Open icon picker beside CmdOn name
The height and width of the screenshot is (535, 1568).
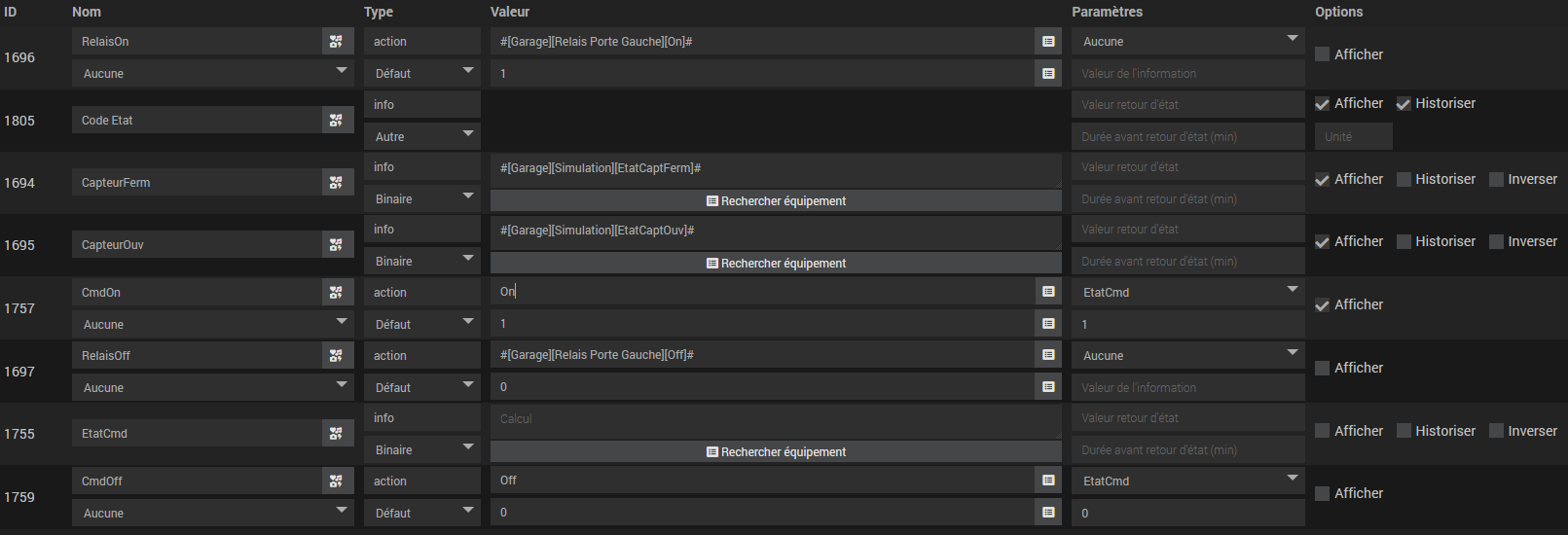[336, 293]
